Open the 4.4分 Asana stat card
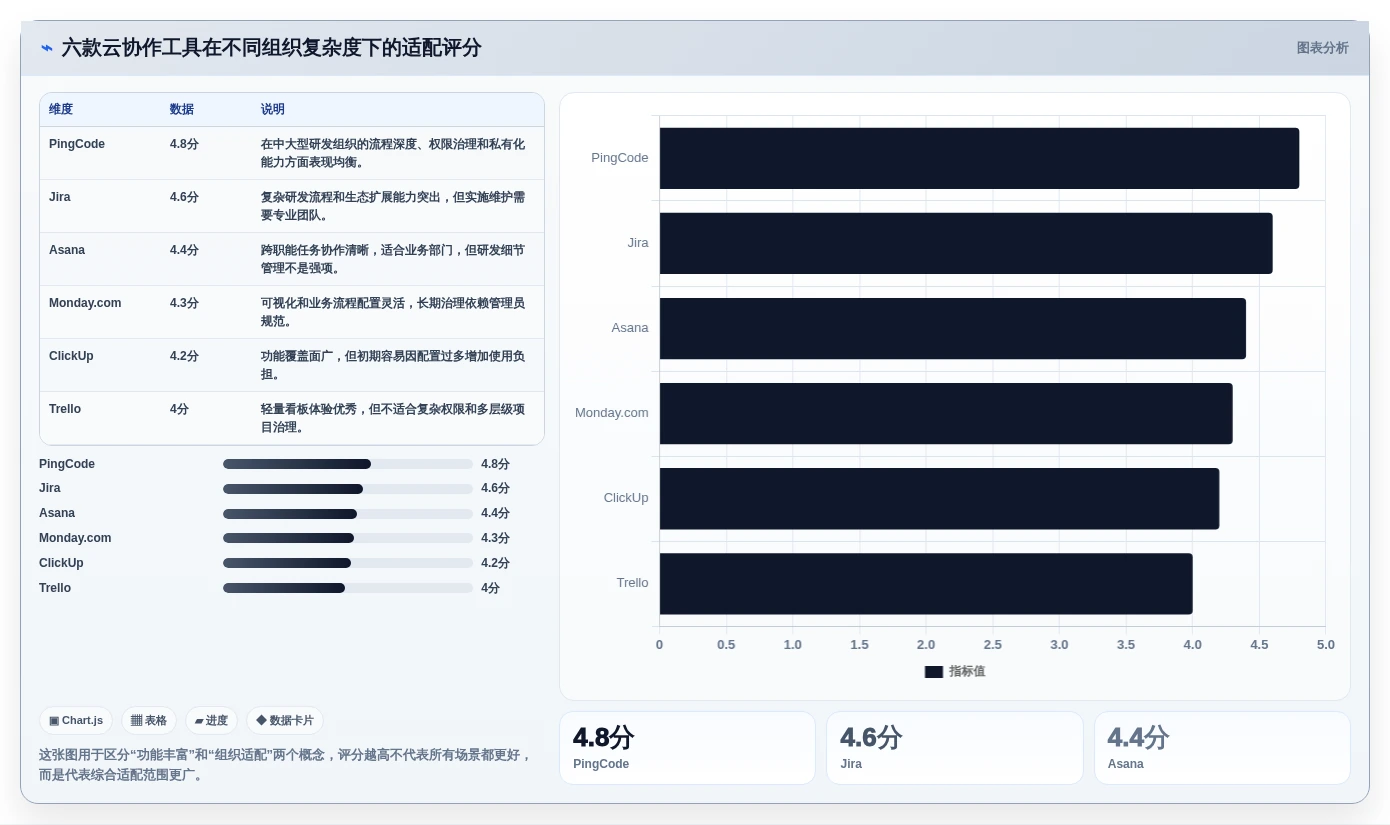The height and width of the screenshot is (825, 1390). (x=1222, y=748)
